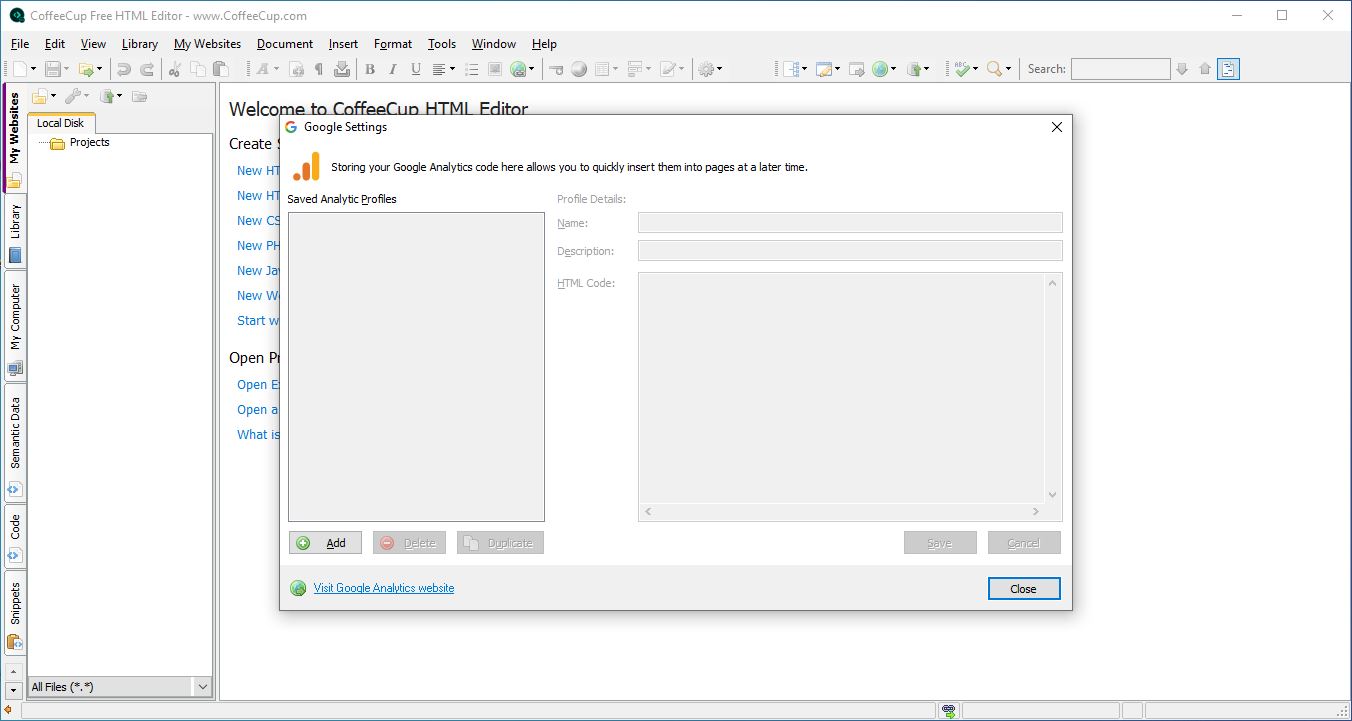Click the Font letter A icon
This screenshot has height=721, width=1352.
click(263, 69)
